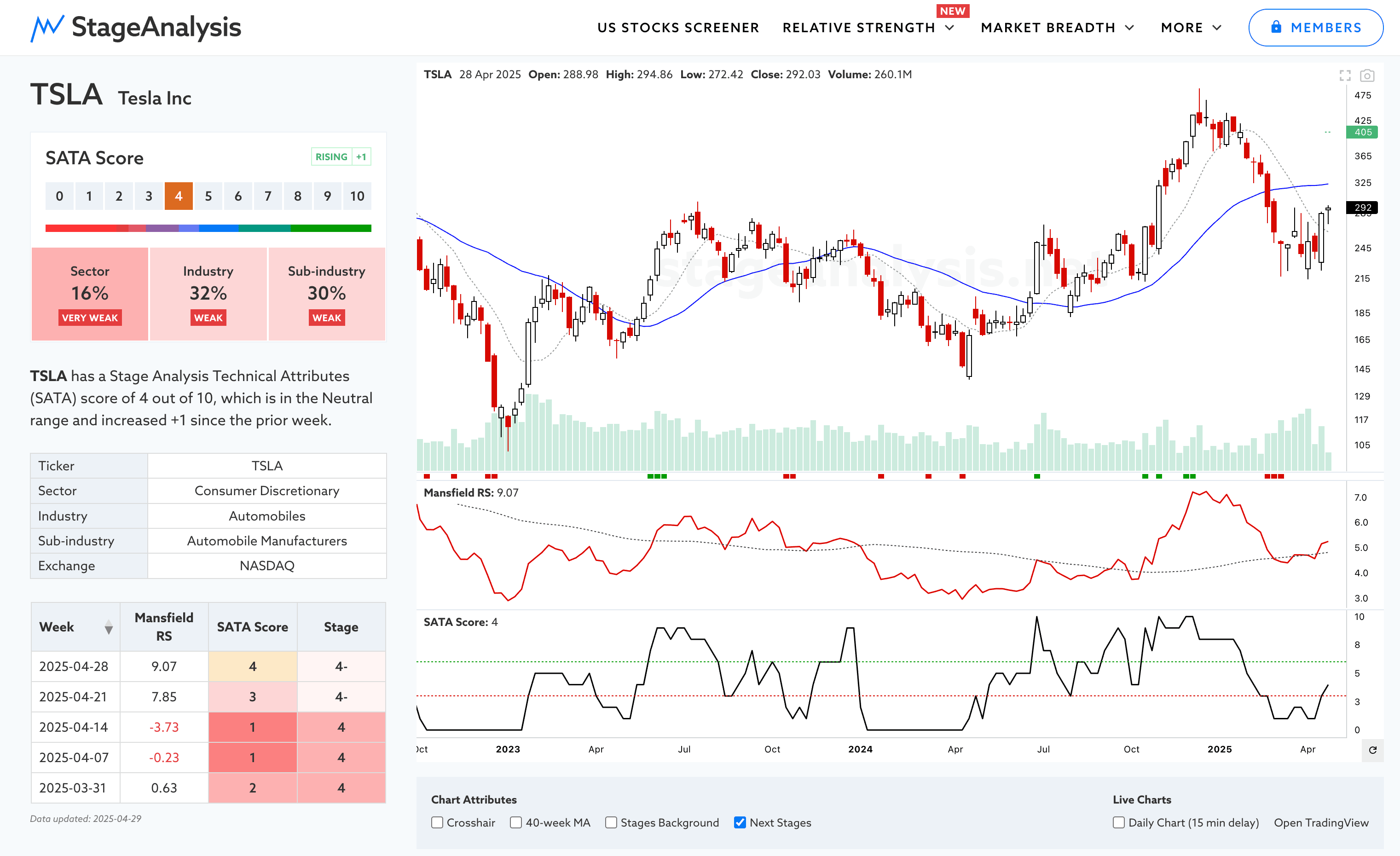Click the Data updated: 2025-04-29 note

[x=86, y=819]
